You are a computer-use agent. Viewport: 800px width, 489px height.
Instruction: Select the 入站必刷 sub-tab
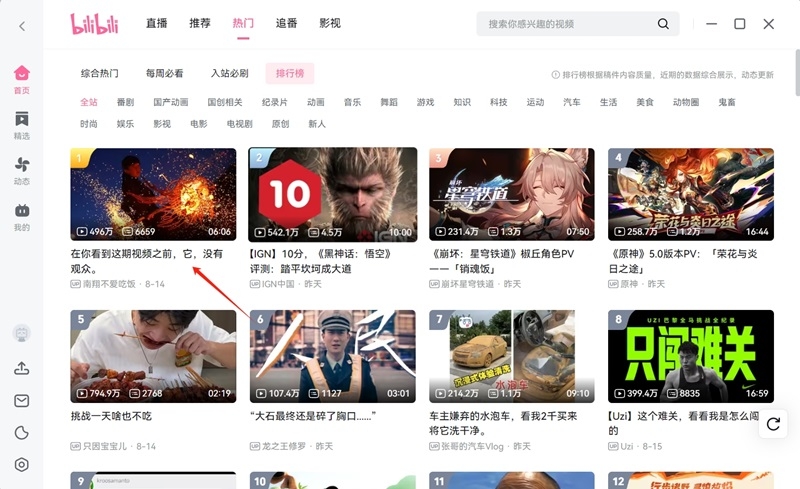click(x=230, y=74)
